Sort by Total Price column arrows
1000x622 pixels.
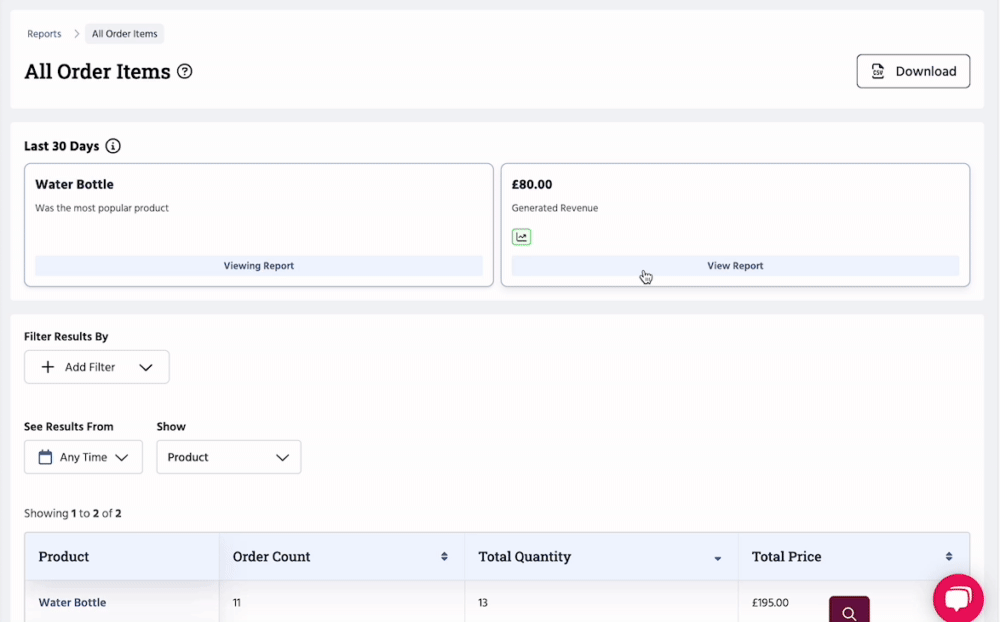(948, 557)
